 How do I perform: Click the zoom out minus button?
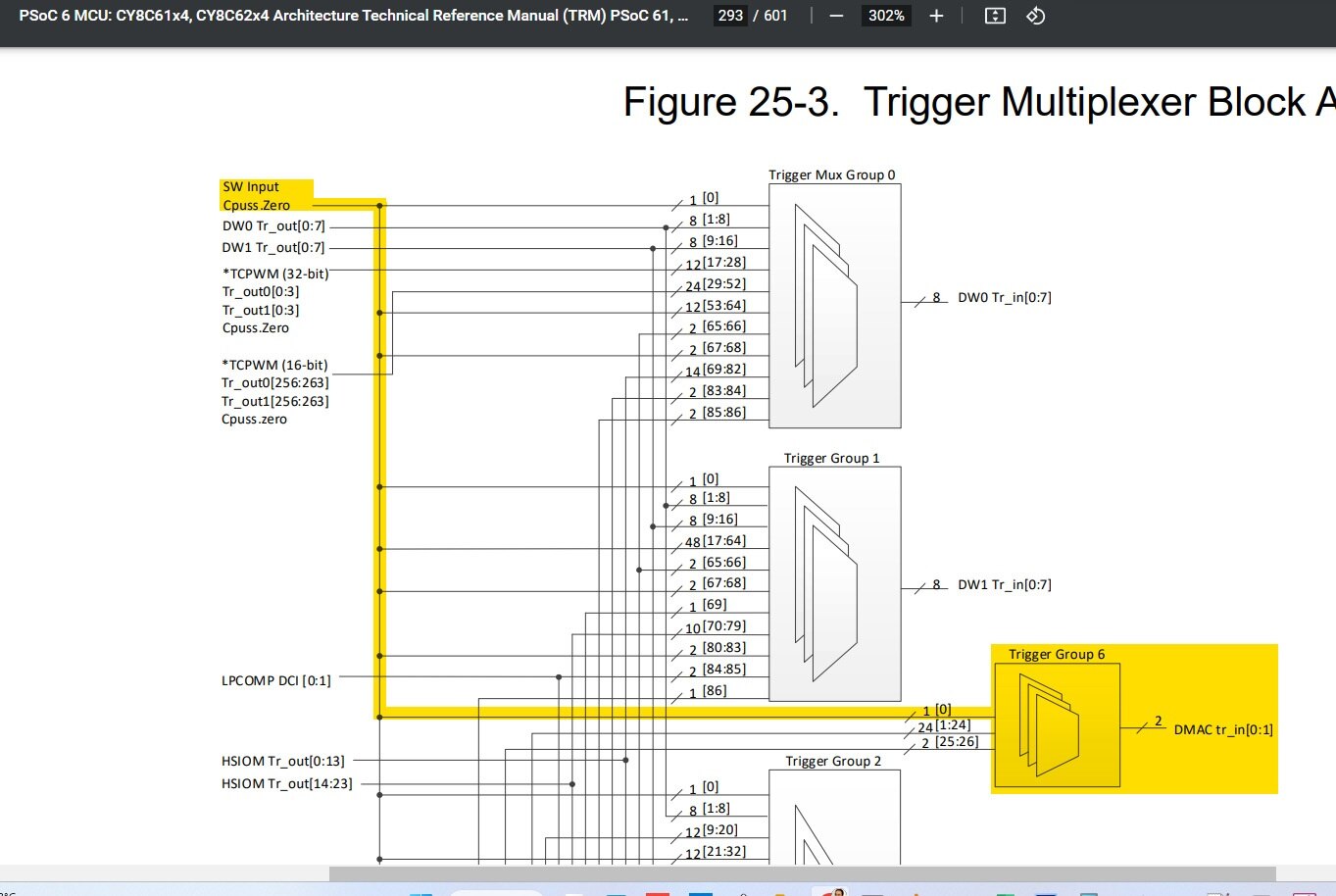(x=836, y=16)
